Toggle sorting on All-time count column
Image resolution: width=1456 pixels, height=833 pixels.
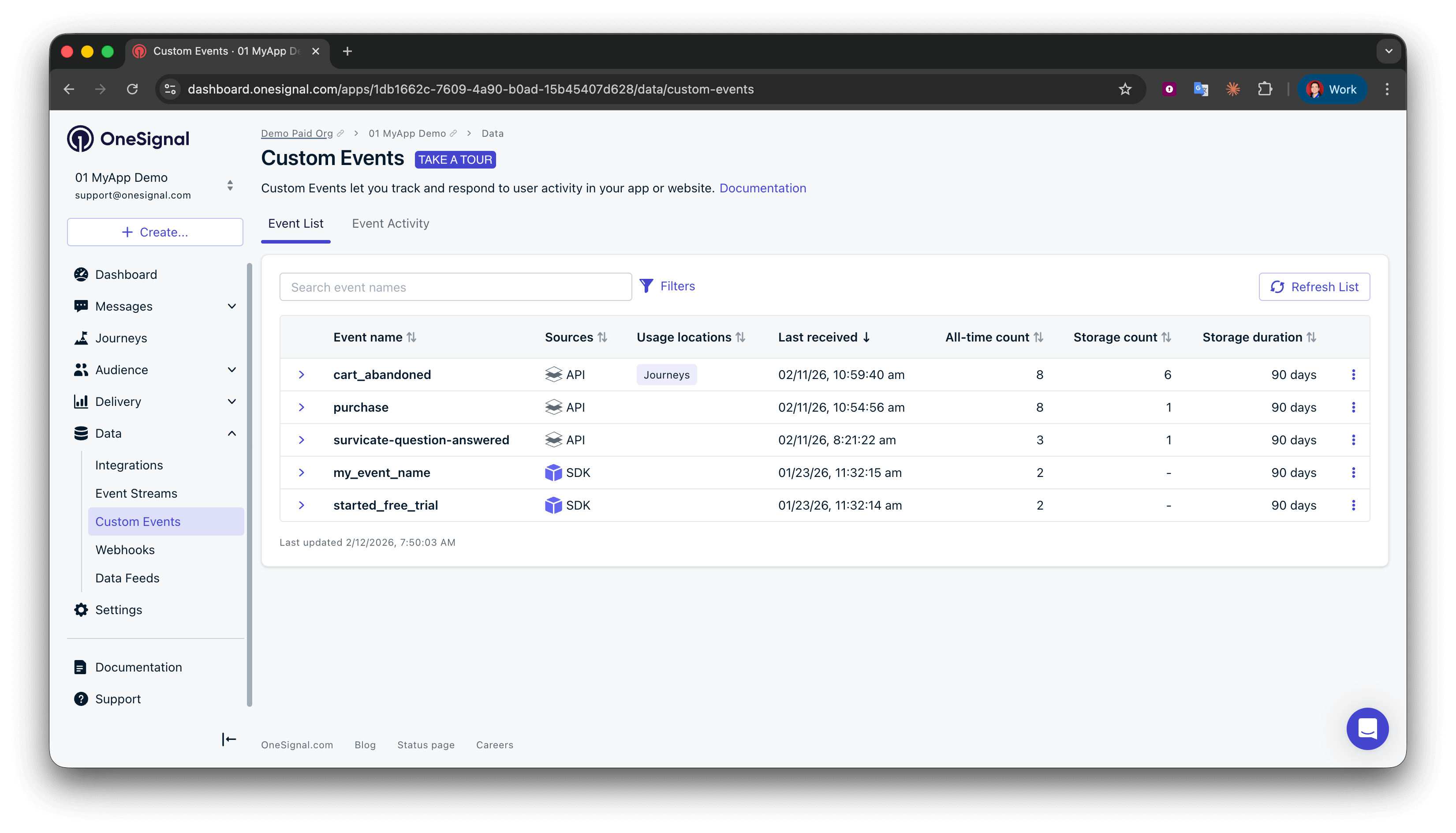(1038, 338)
